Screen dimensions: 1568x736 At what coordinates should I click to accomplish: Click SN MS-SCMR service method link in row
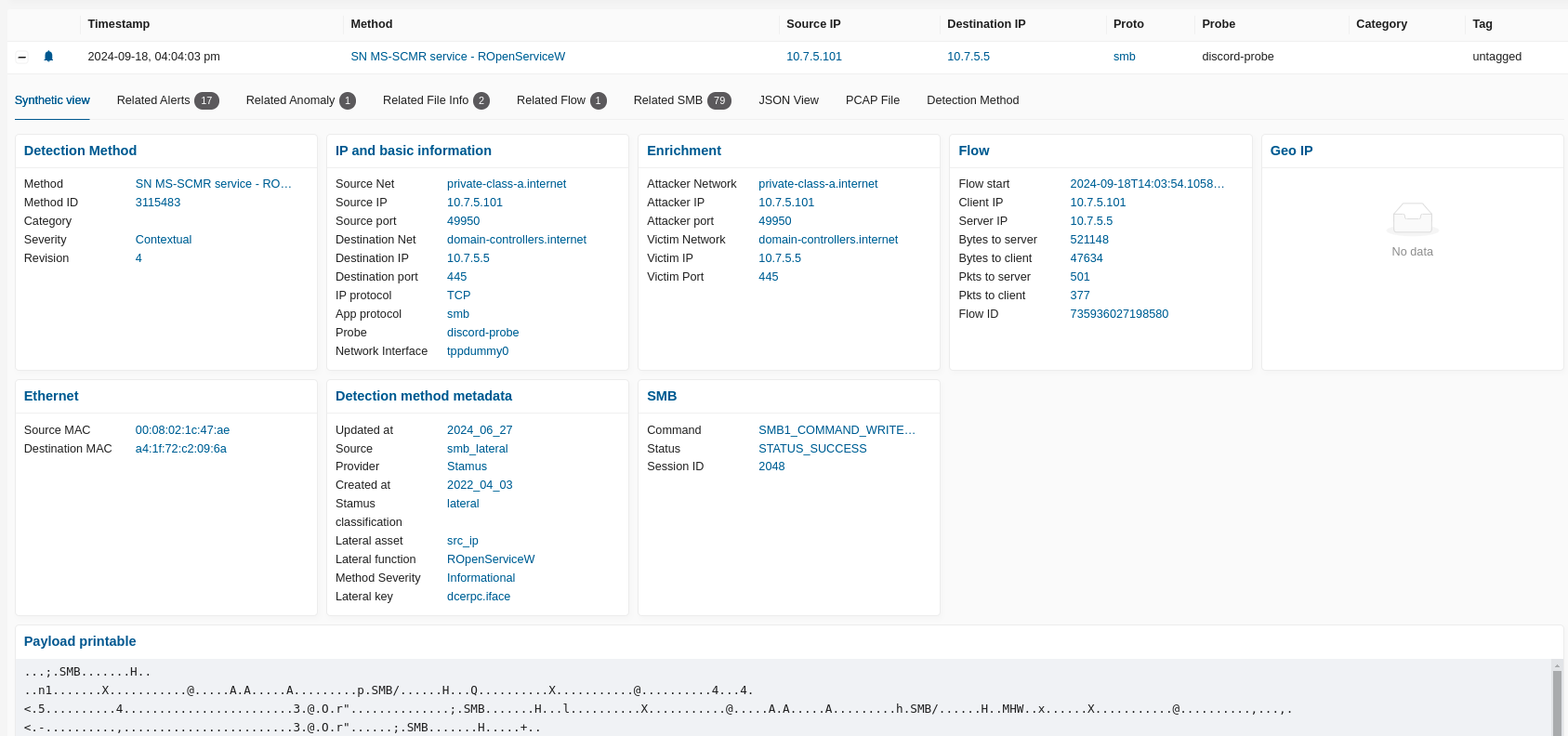point(457,57)
